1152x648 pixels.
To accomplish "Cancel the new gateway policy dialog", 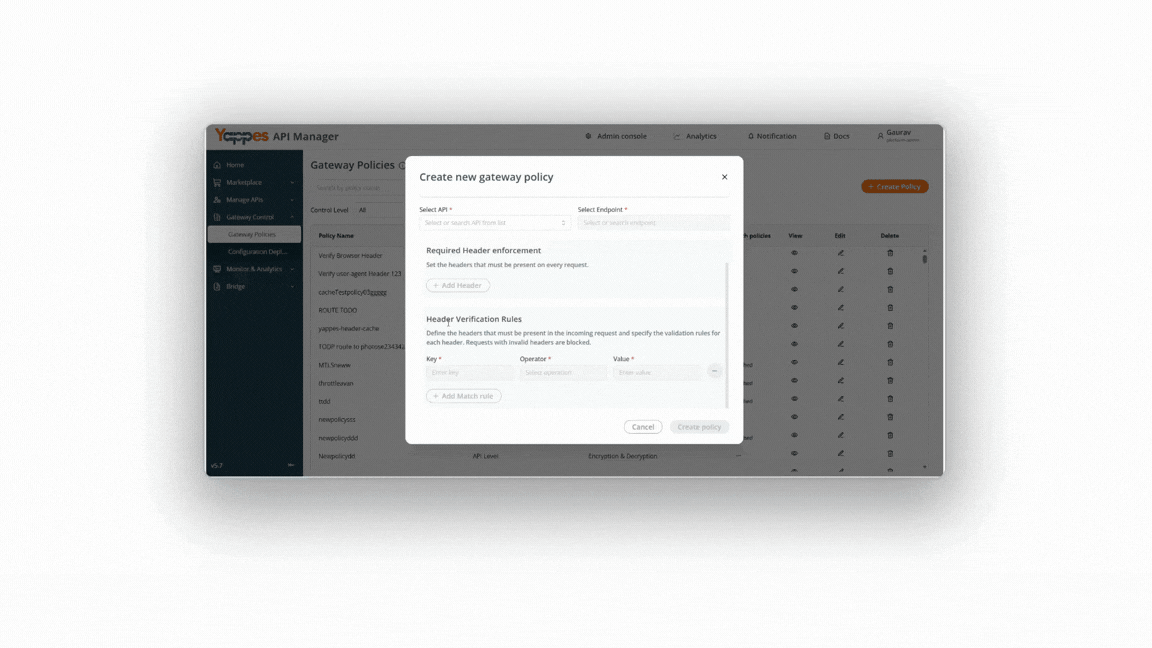I will (643, 427).
